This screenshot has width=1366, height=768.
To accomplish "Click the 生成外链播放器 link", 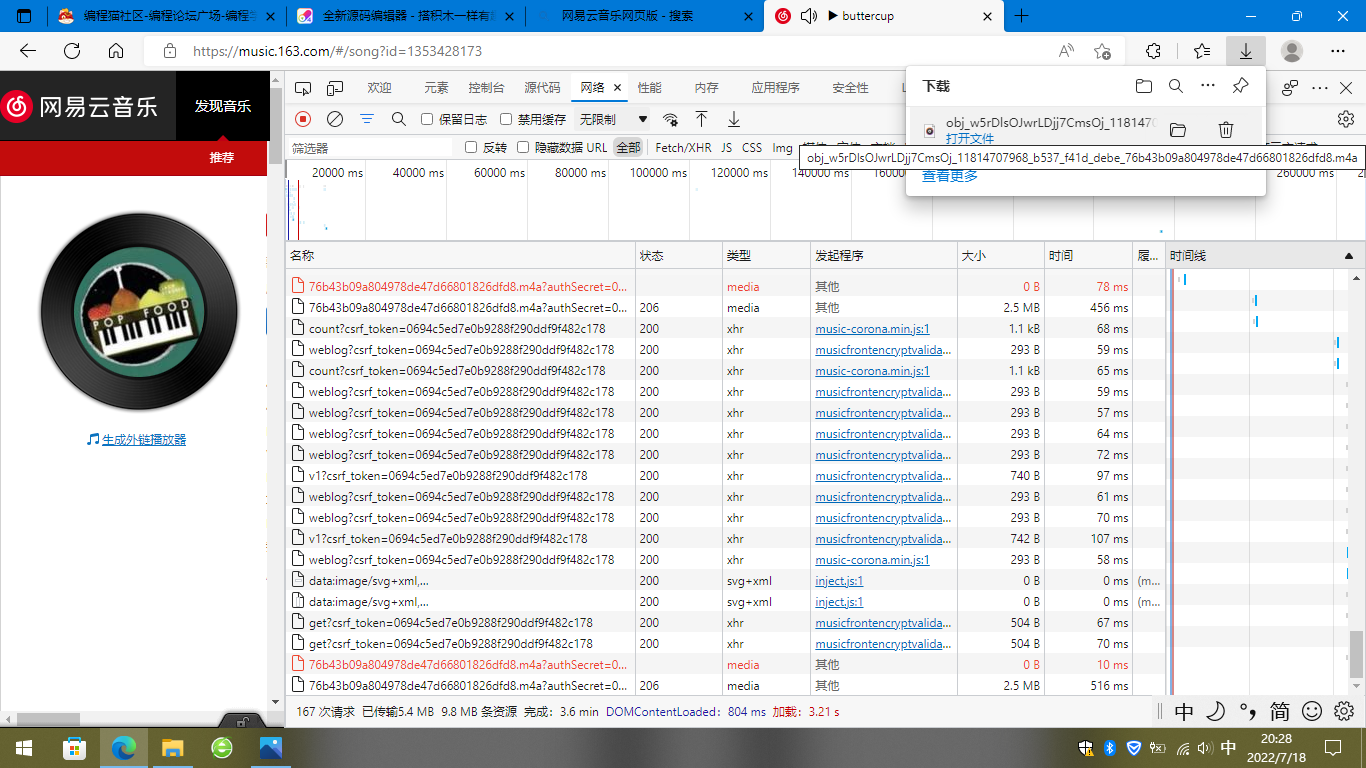I will [144, 439].
